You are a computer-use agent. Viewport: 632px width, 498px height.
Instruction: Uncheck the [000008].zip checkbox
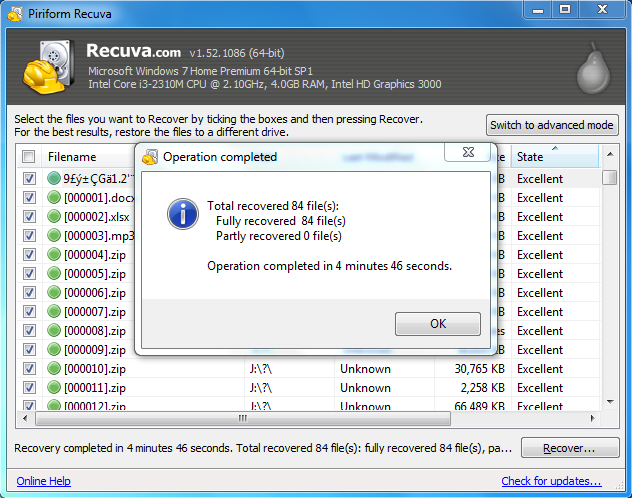(29, 331)
